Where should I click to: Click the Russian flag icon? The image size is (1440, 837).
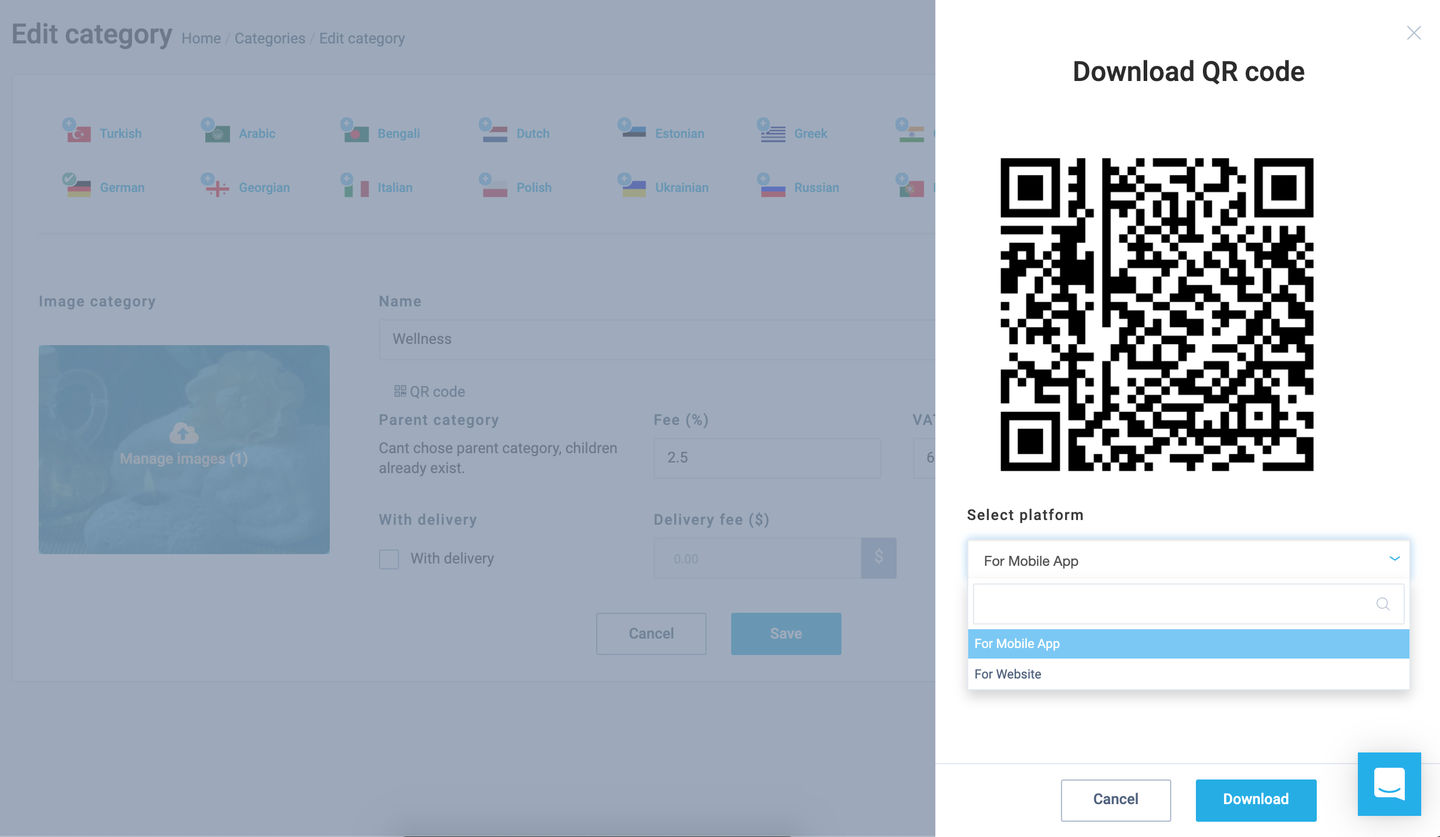pos(773,187)
